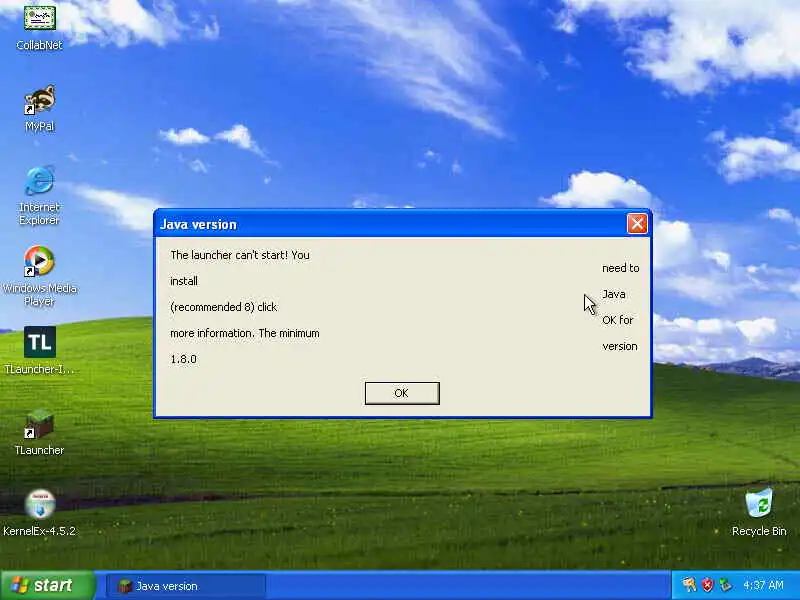This screenshot has width=800, height=600.
Task: Open the Start menu
Action: coord(48,585)
